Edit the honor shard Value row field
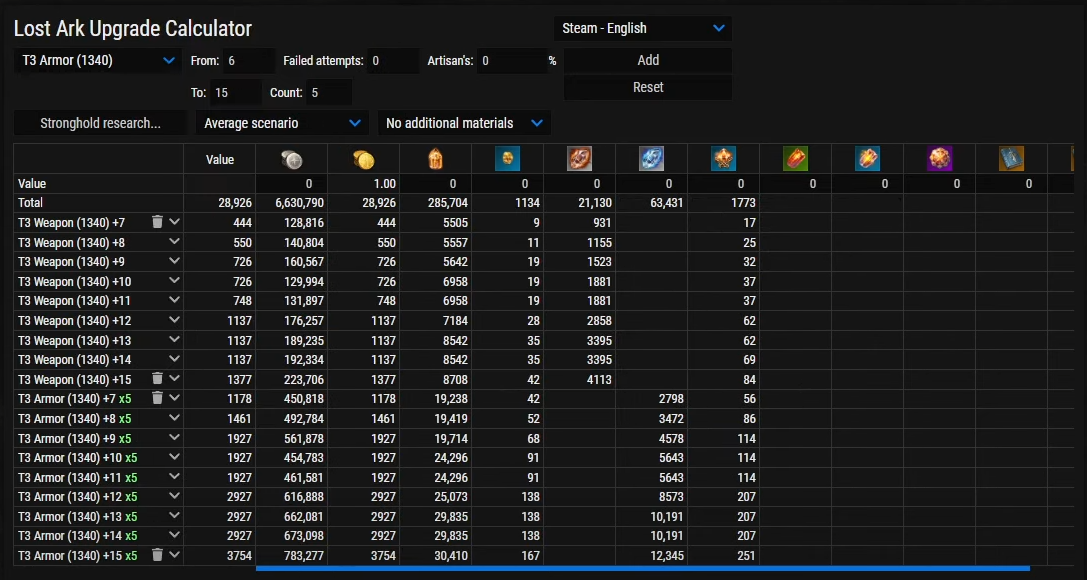1087x580 pixels. (x=435, y=184)
